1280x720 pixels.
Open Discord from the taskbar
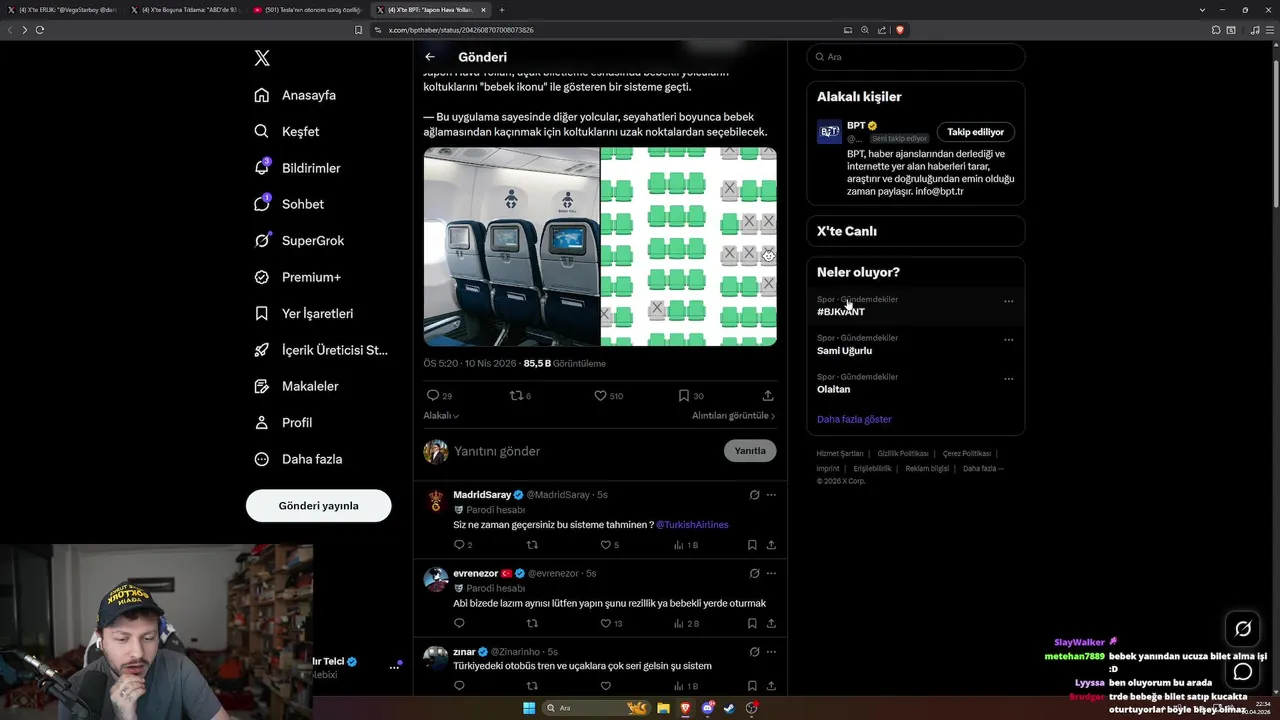point(707,708)
